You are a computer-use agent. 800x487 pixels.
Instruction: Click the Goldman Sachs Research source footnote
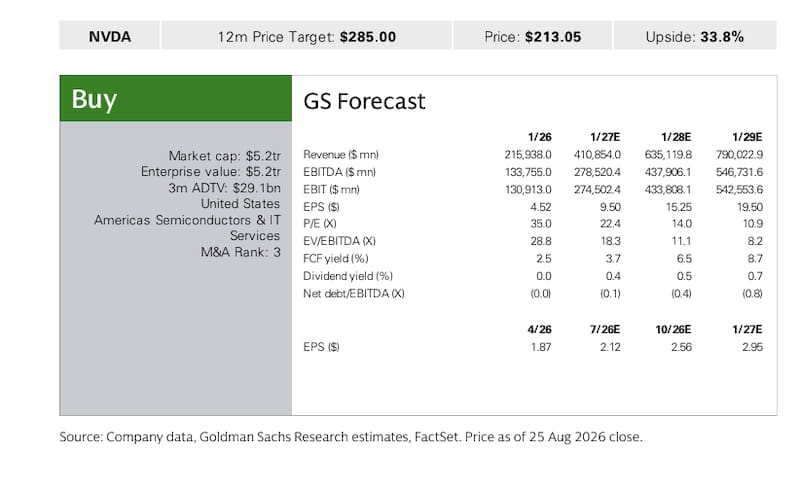click(x=351, y=437)
